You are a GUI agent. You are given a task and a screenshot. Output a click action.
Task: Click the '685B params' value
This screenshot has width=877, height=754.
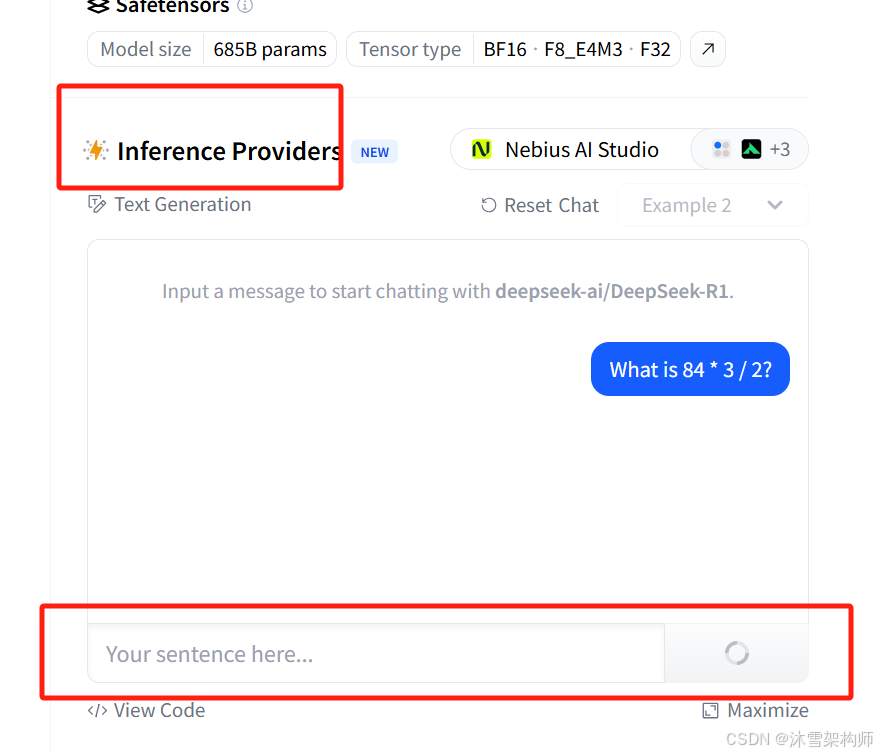point(270,49)
